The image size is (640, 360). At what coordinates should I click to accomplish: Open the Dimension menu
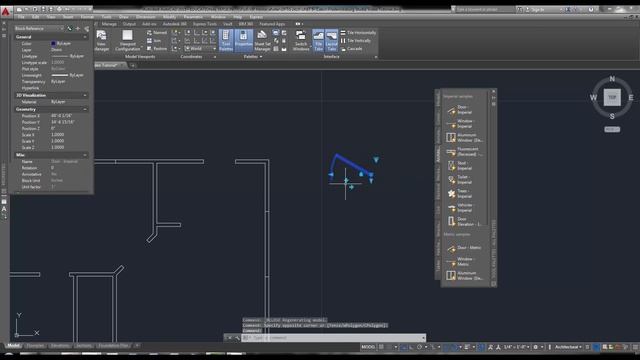145,17
